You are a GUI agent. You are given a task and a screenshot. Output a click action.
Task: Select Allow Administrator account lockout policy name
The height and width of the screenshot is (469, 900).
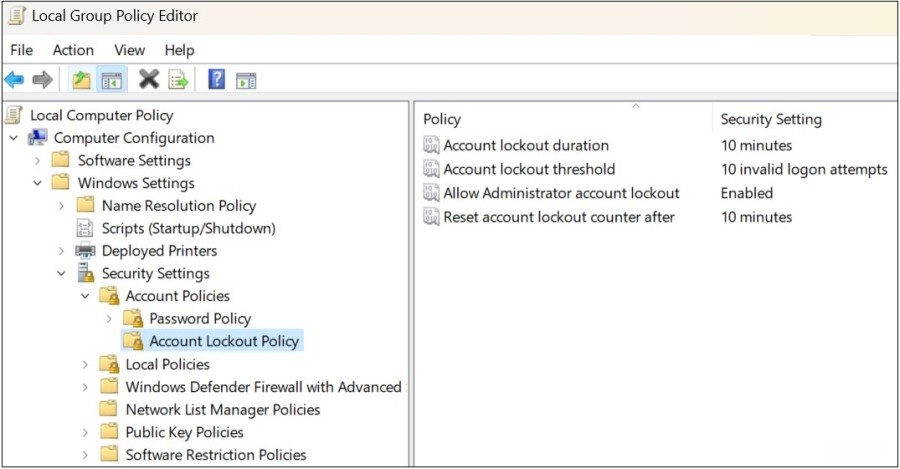[x=561, y=193]
